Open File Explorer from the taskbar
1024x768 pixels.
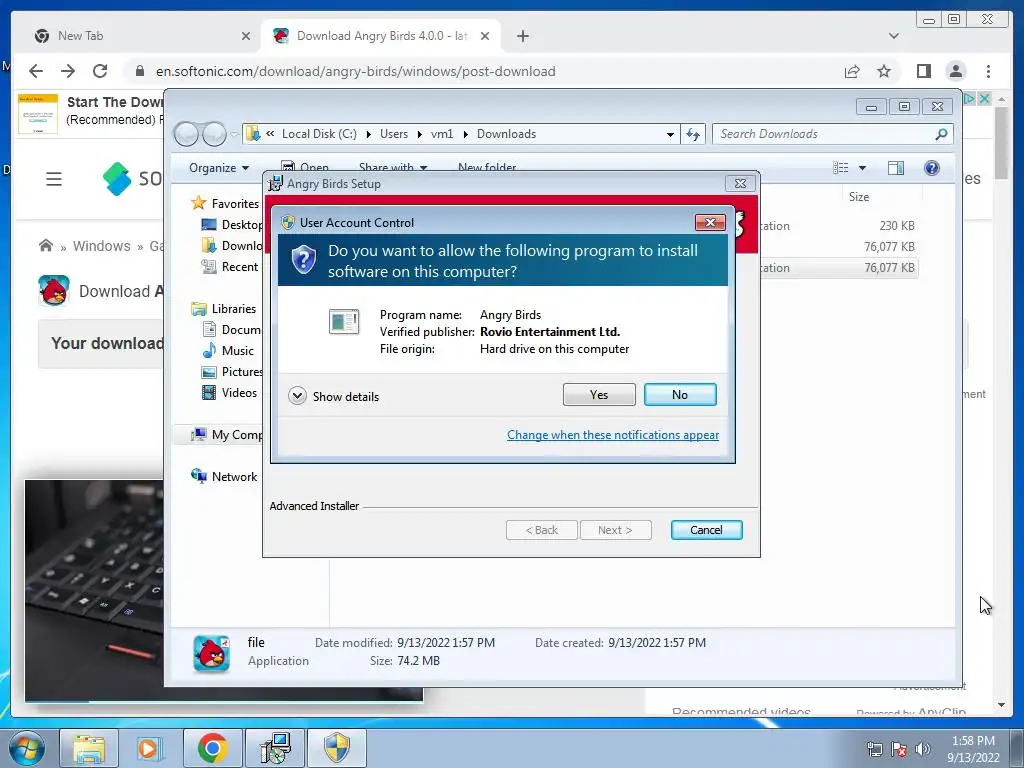coord(89,748)
